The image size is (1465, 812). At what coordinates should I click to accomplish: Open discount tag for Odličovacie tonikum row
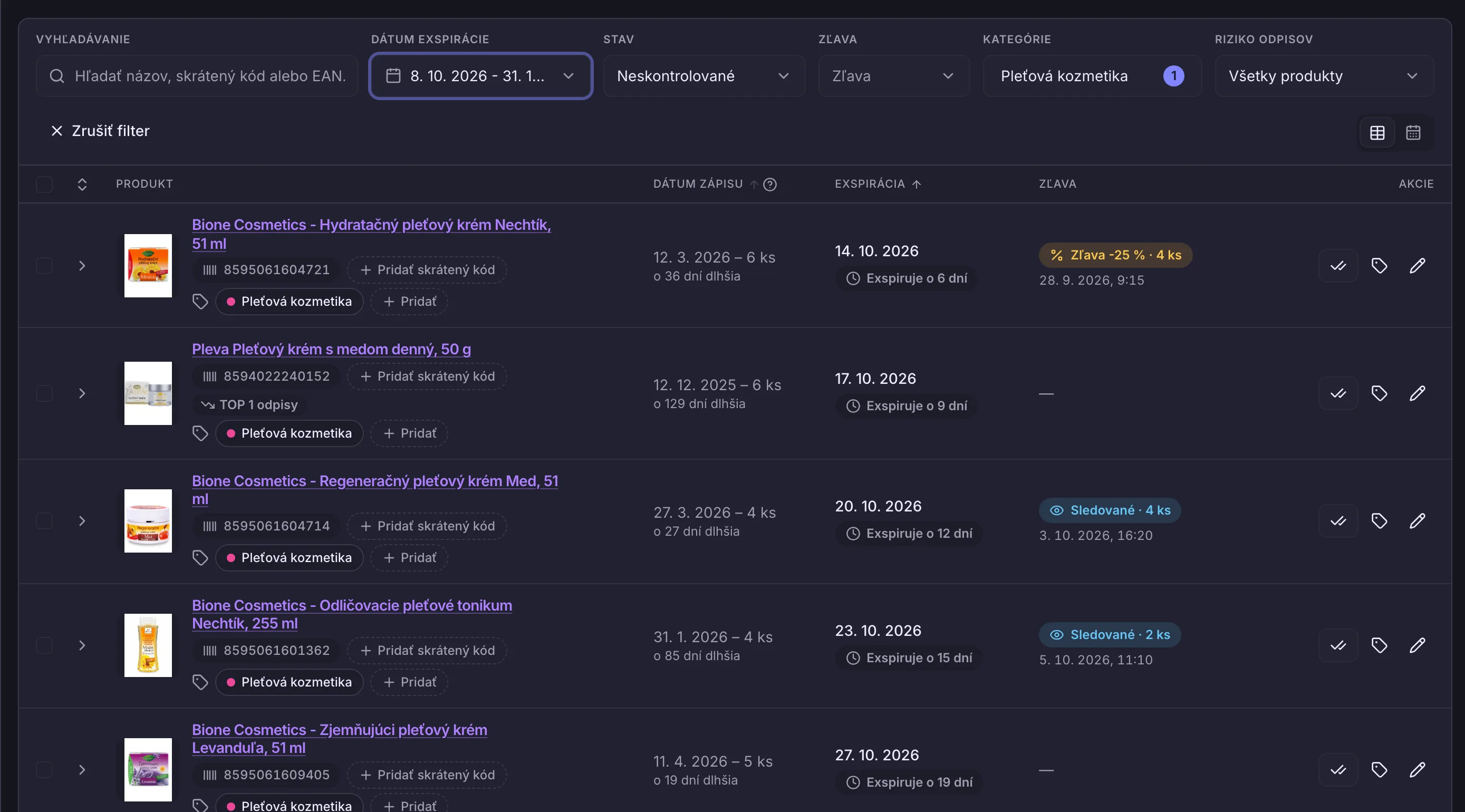(1379, 645)
